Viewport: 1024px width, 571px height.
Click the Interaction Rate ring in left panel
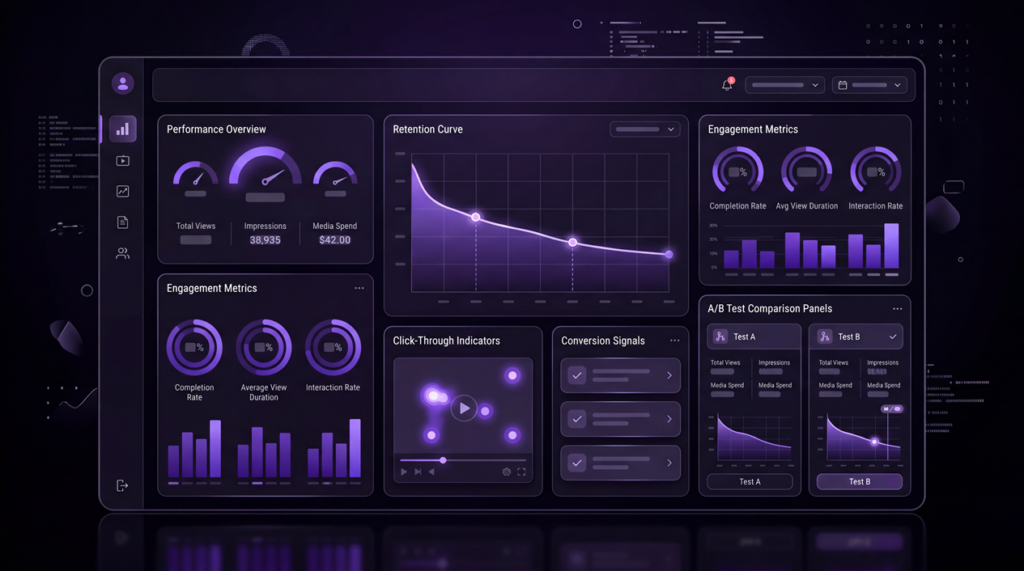tap(333, 347)
